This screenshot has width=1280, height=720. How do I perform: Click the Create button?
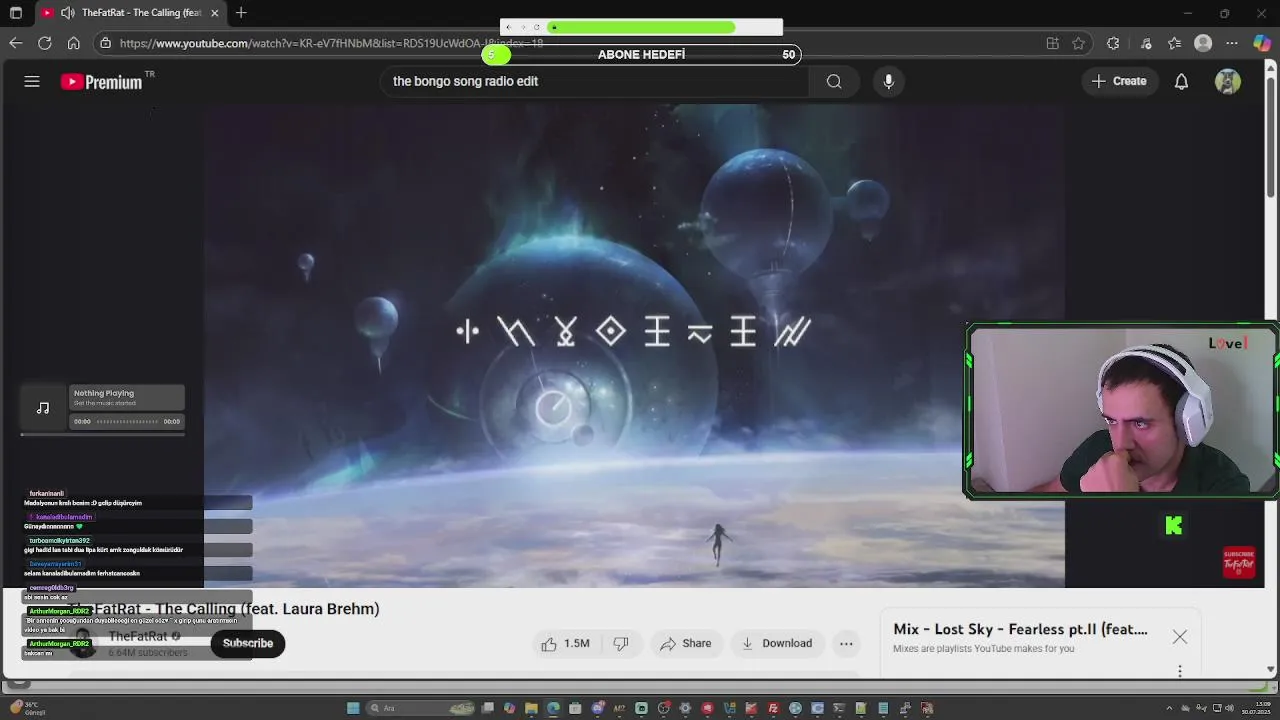click(x=1119, y=82)
